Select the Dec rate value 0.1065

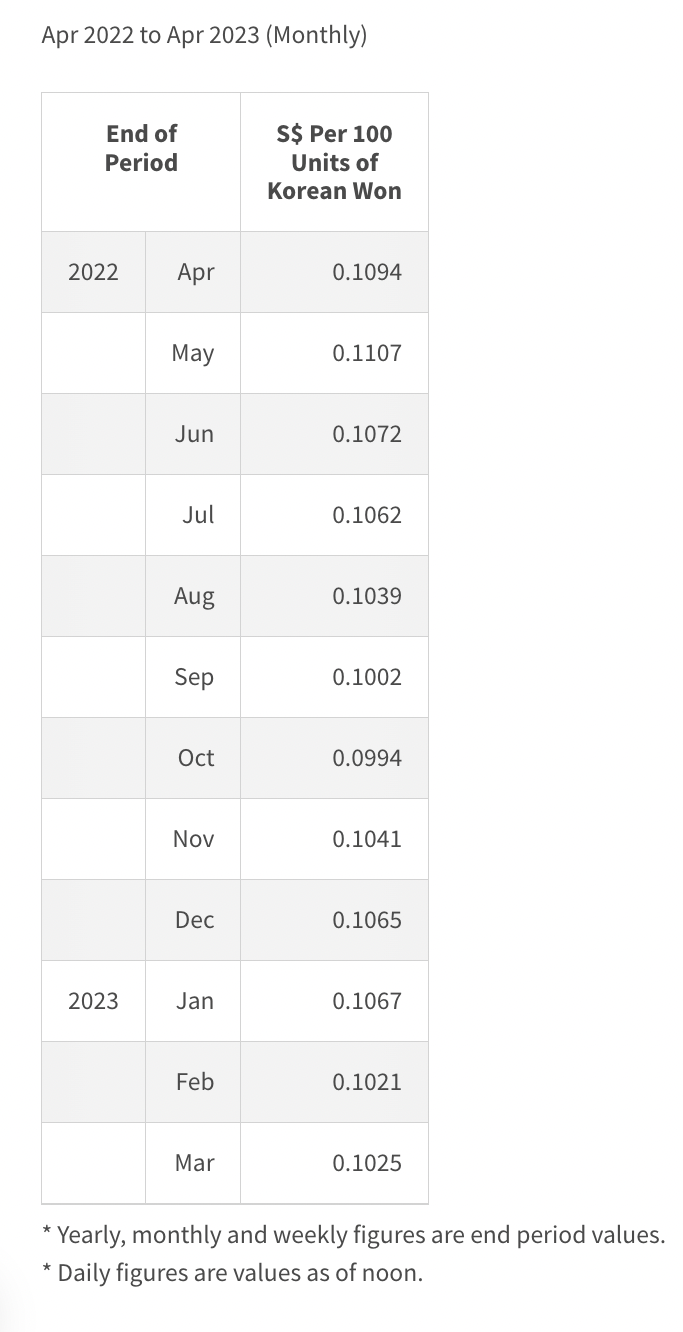click(x=367, y=920)
